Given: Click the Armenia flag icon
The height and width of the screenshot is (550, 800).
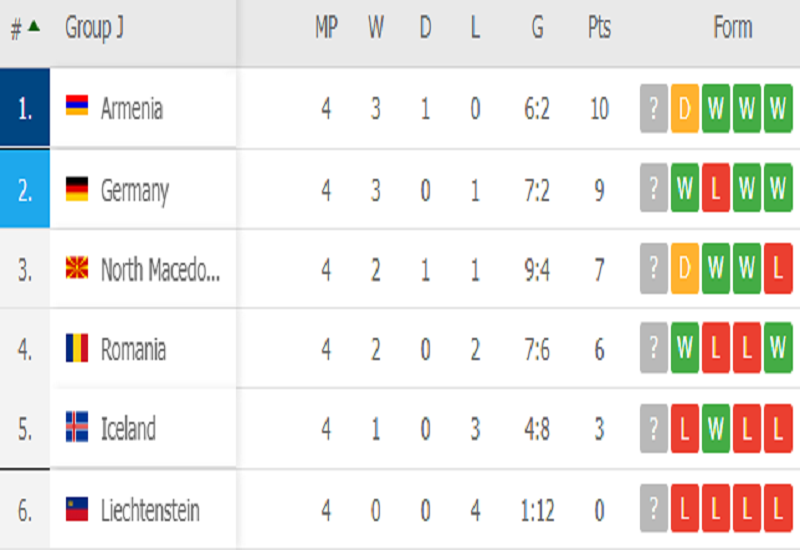Looking at the screenshot, I should pos(77,107).
